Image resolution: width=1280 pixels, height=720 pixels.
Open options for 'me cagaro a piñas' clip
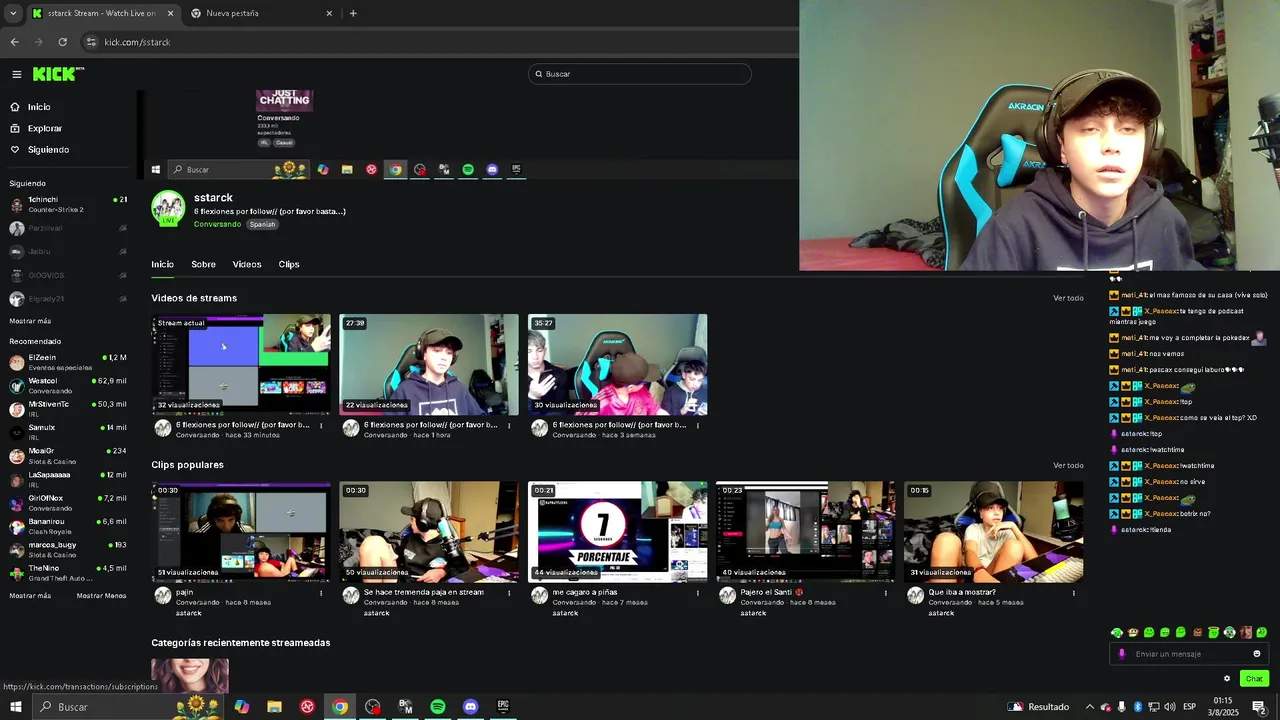(x=697, y=592)
